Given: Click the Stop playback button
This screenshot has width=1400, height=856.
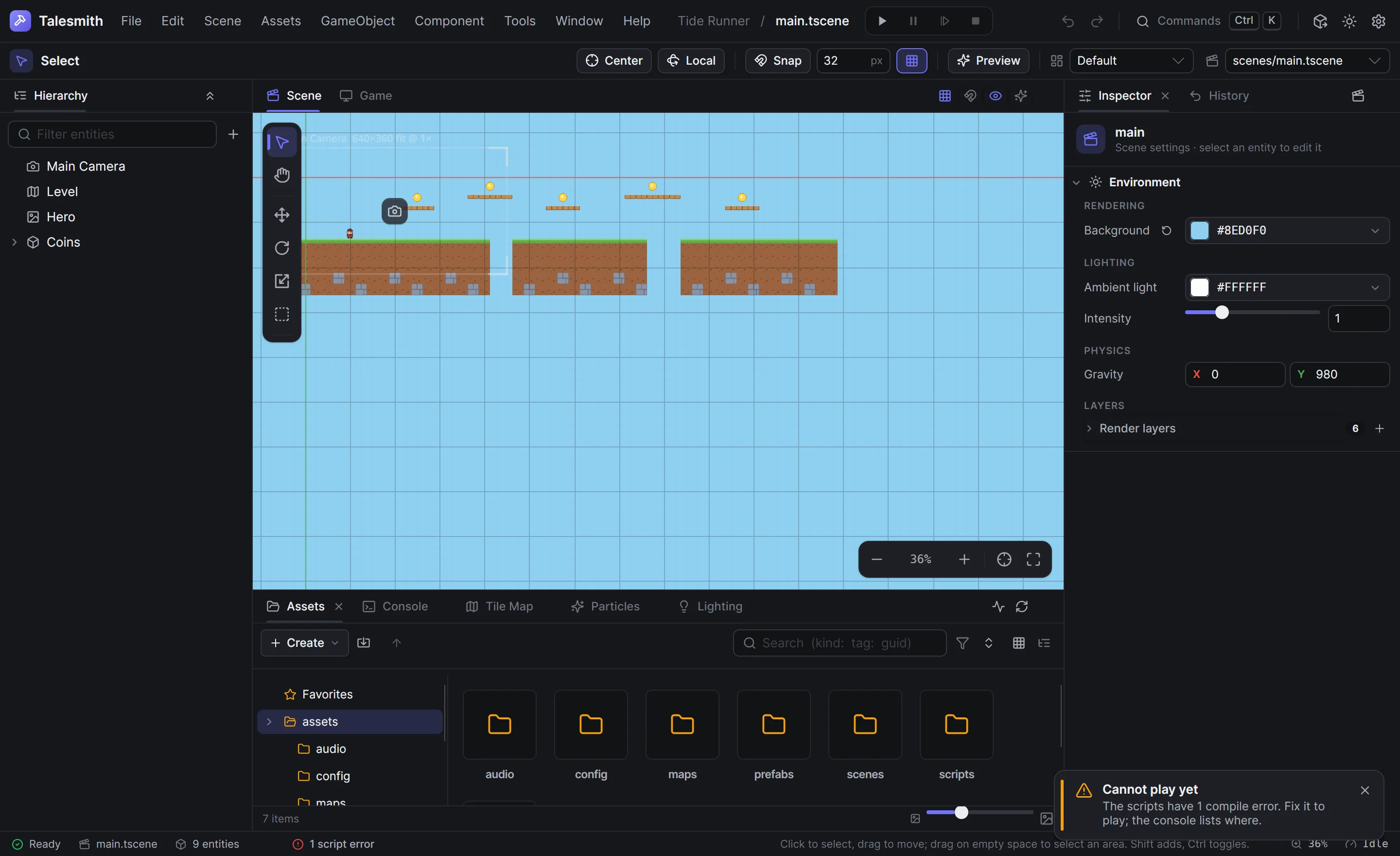Looking at the screenshot, I should point(975,21).
